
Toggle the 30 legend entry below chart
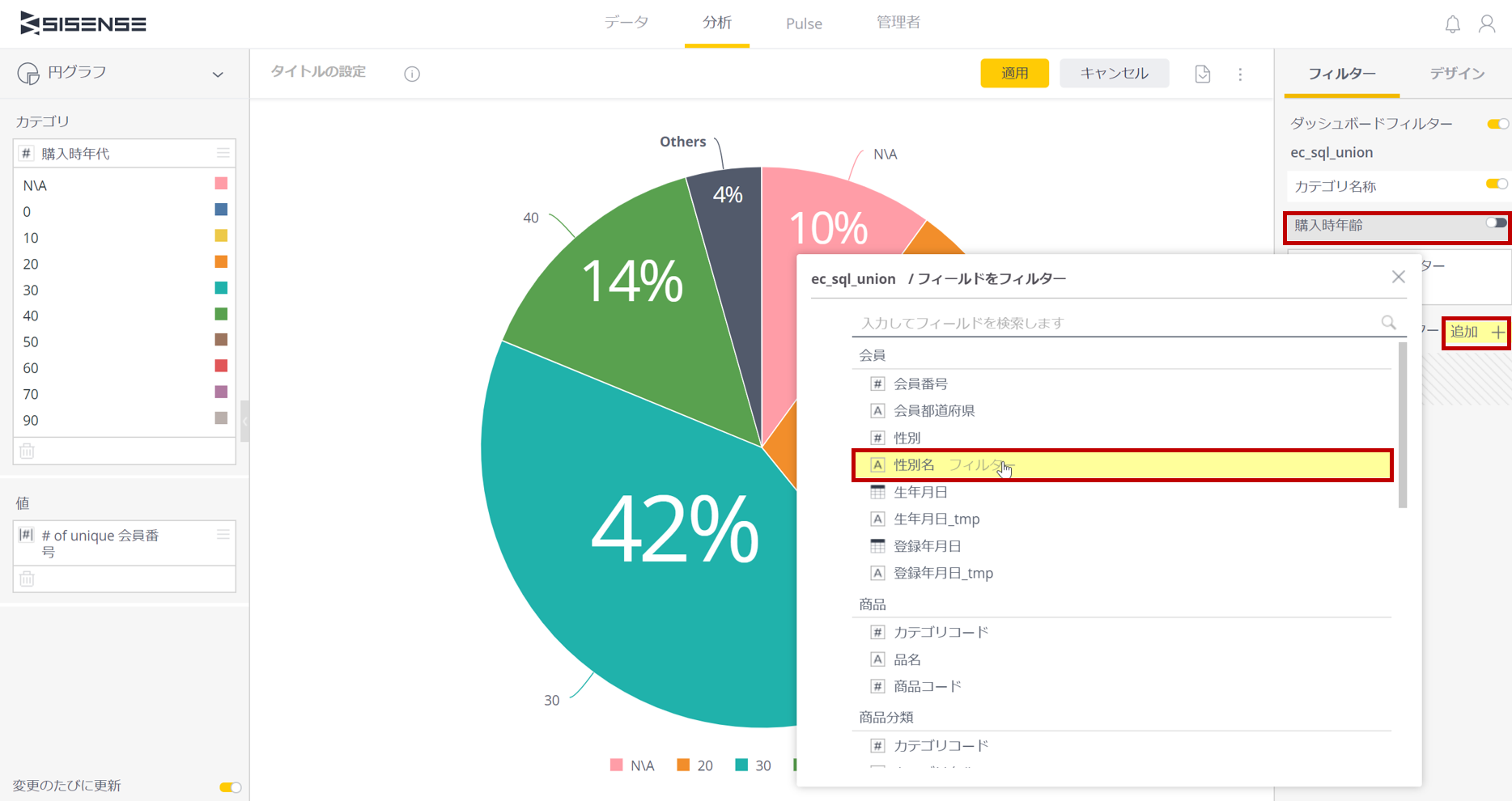(x=754, y=765)
